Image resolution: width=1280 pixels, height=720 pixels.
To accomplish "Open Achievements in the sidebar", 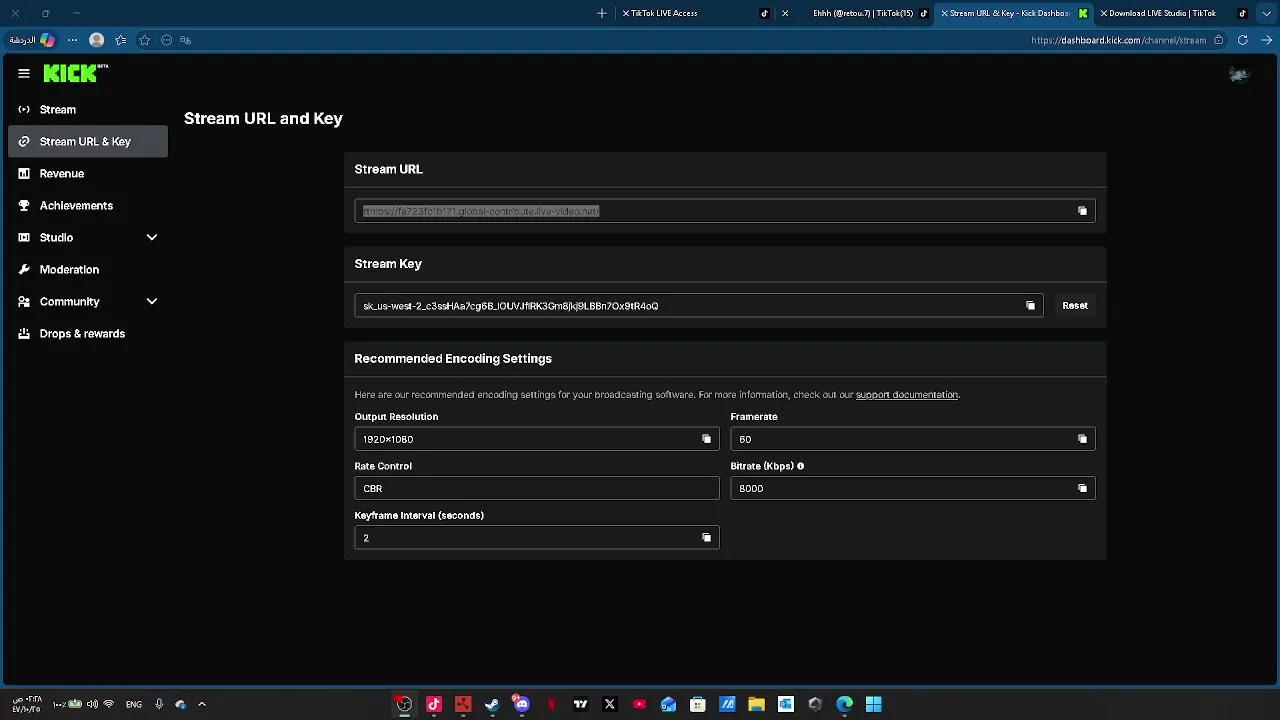I will pos(88,205).
